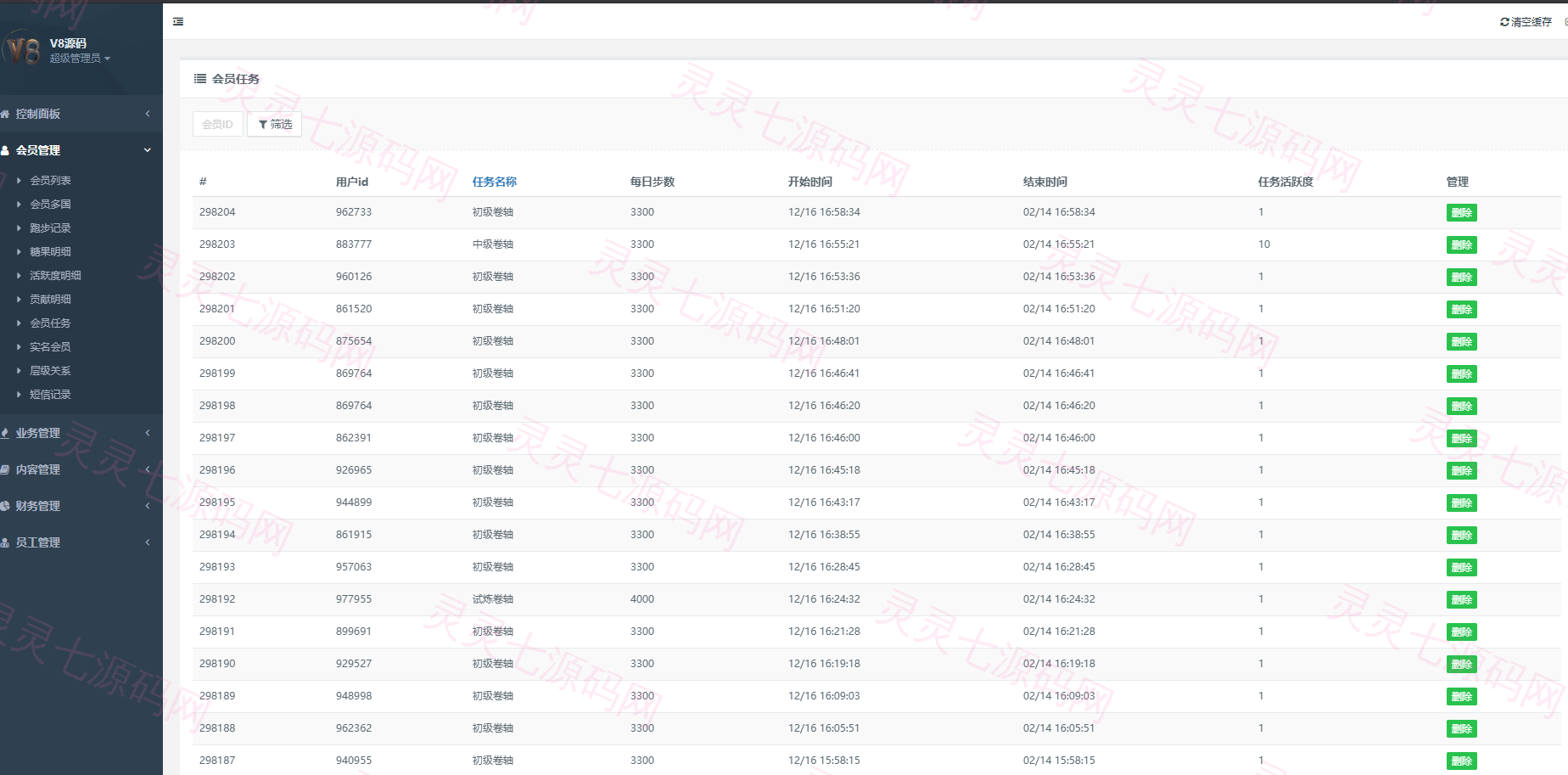Select the 4000 daily steps cell
Image resolution: width=1568 pixels, height=775 pixels.
(x=642, y=599)
